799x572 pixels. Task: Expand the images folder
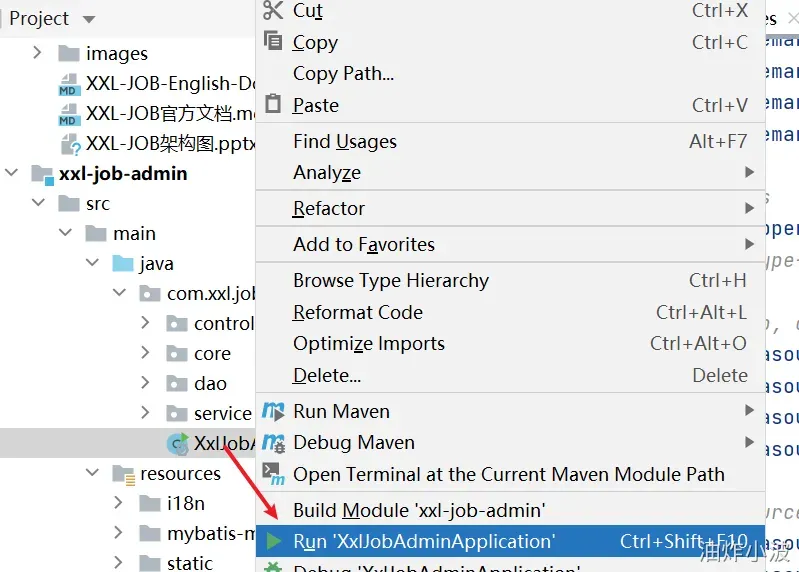(x=37, y=52)
